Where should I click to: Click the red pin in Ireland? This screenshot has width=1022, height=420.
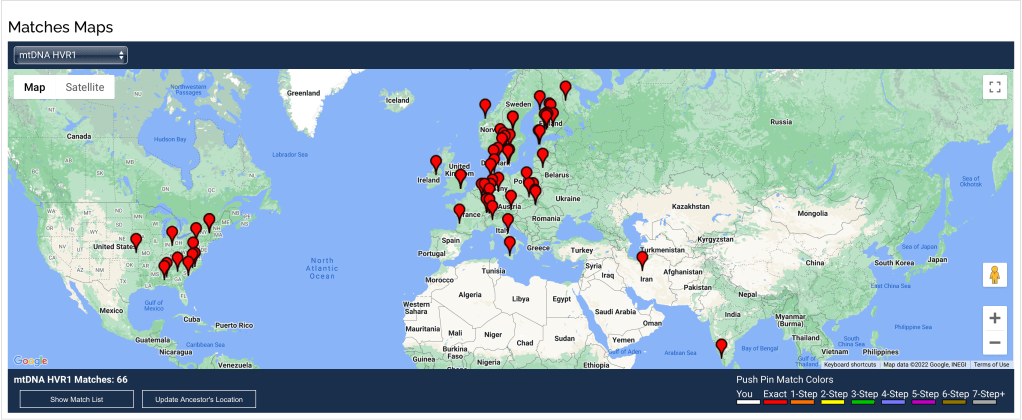coord(436,162)
